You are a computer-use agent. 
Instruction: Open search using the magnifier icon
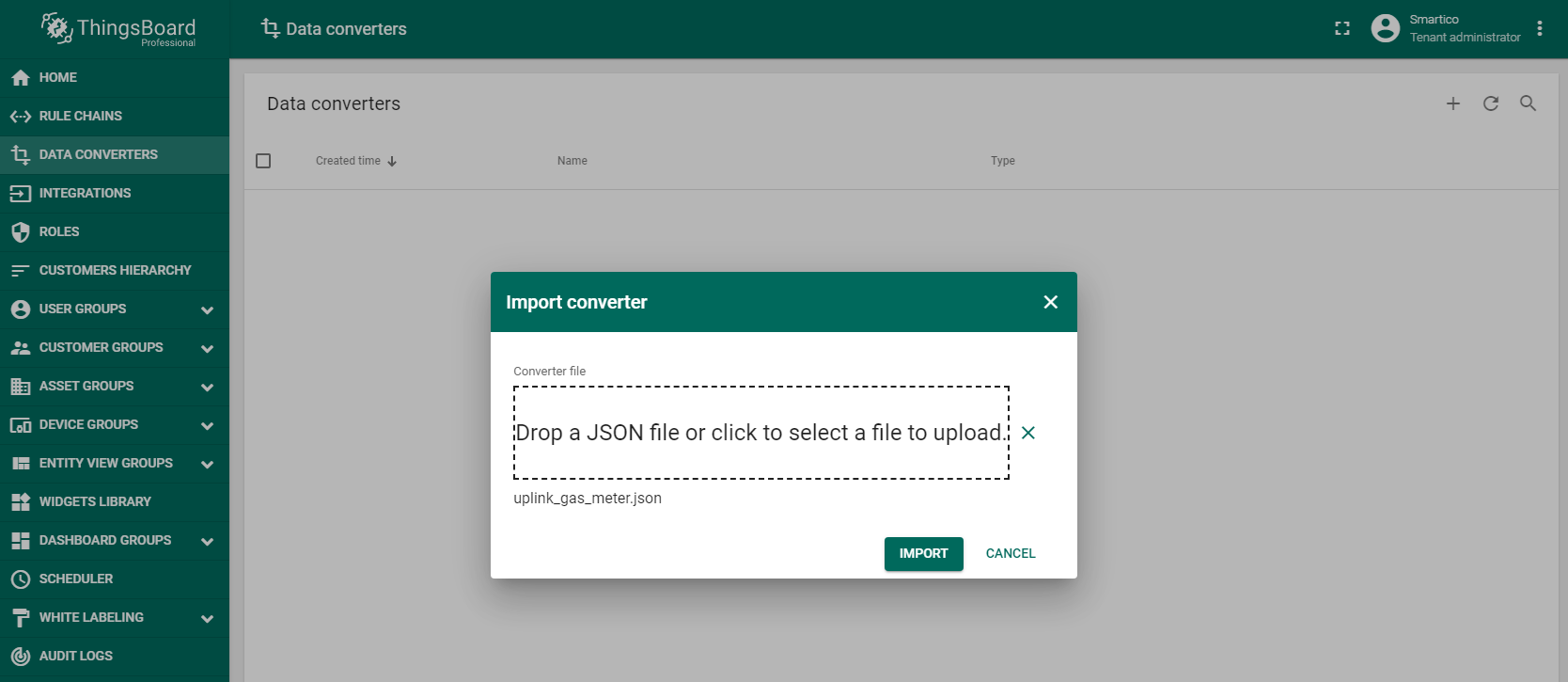(x=1528, y=103)
